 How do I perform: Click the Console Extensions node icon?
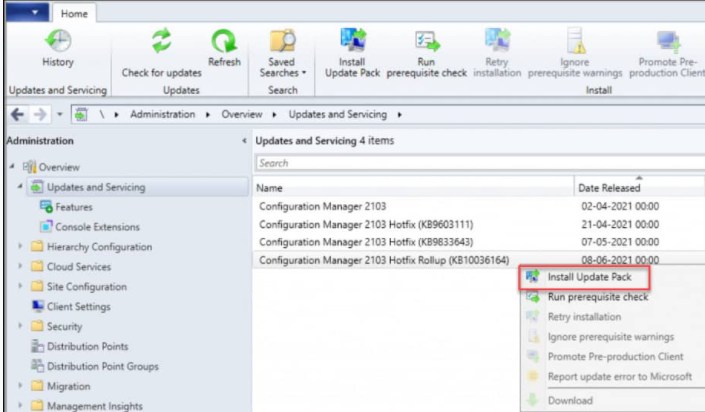coord(46,226)
